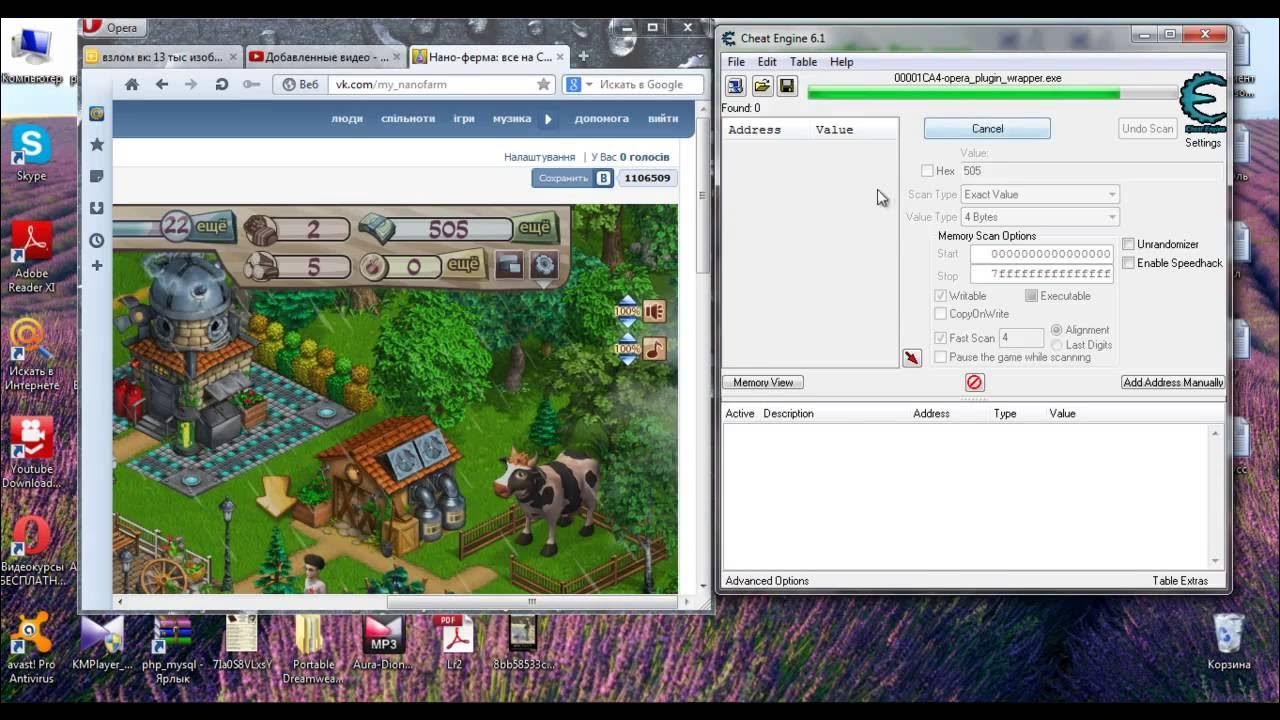Screen dimensions: 1280x720
Task: Switch to 'взлом вк' Opera tab
Action: 160,57
